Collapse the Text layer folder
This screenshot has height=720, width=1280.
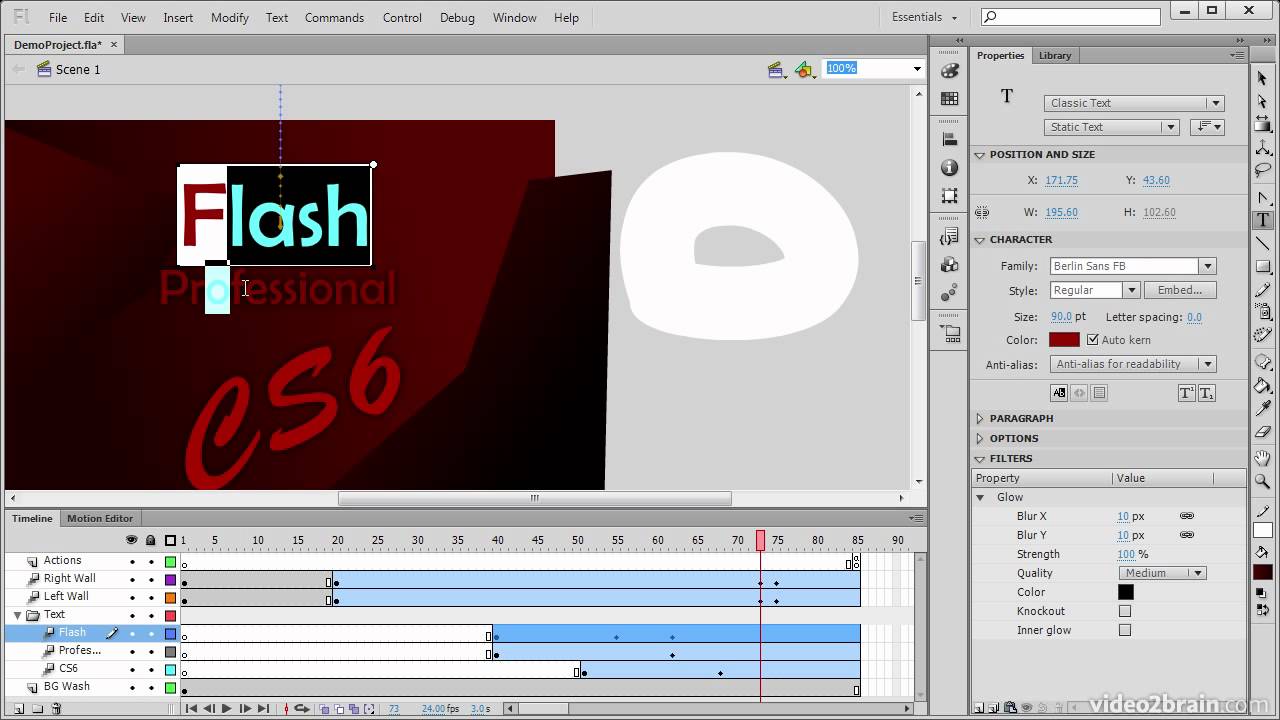click(17, 615)
